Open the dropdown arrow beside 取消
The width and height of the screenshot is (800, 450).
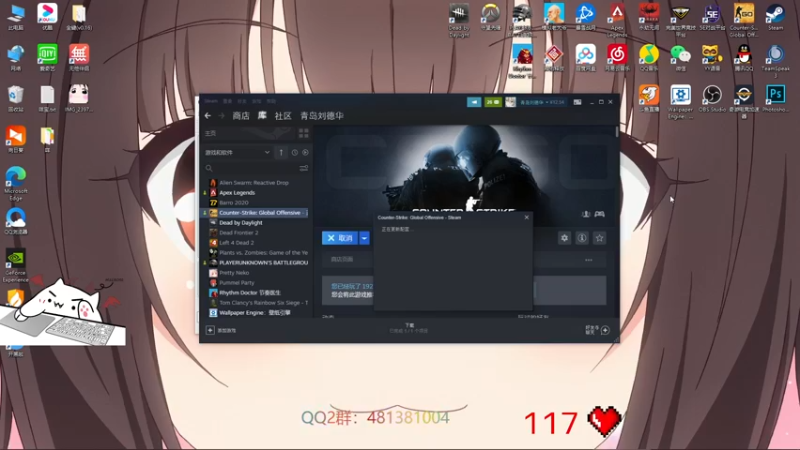[x=364, y=238]
